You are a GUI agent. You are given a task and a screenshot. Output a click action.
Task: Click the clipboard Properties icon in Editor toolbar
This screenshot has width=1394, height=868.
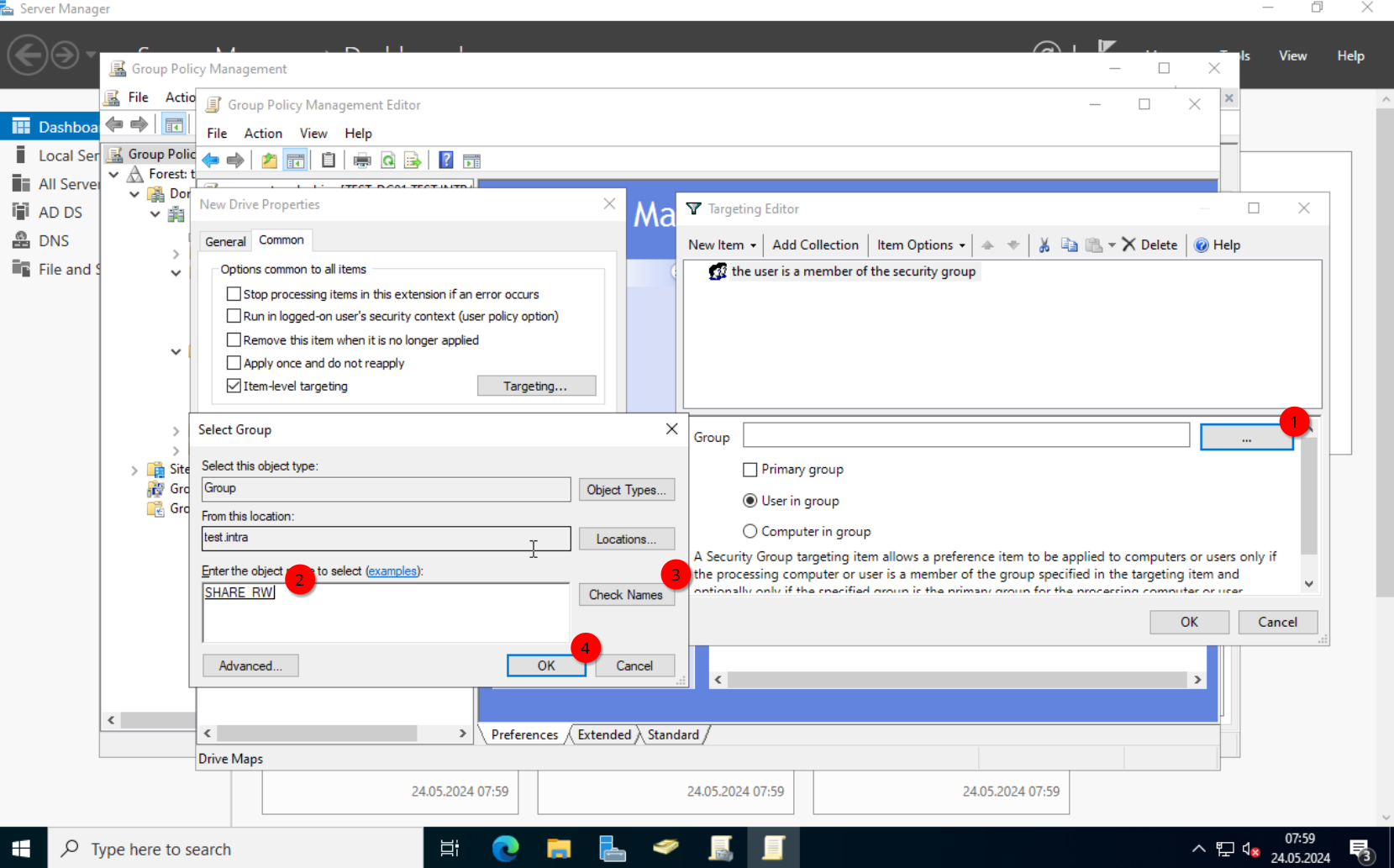click(329, 160)
